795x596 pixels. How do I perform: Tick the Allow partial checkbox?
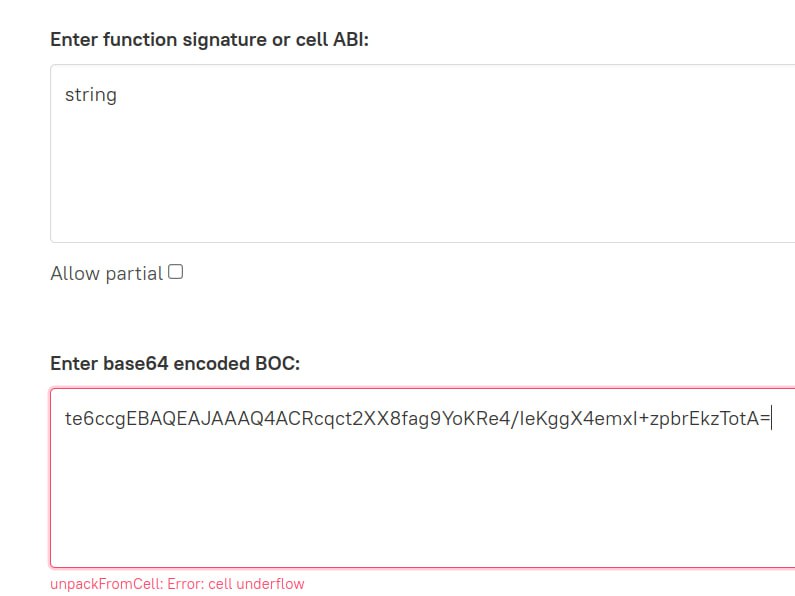pos(176,272)
